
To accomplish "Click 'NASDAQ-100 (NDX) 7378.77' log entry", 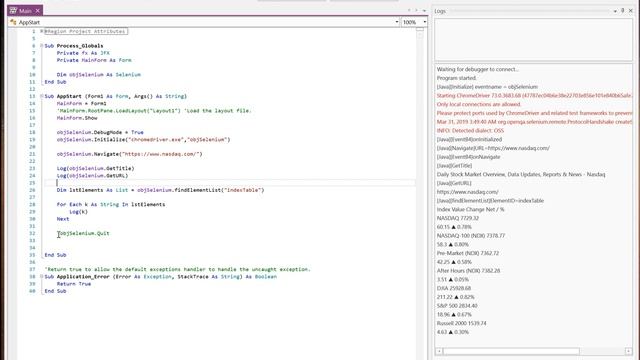I will point(471,236).
